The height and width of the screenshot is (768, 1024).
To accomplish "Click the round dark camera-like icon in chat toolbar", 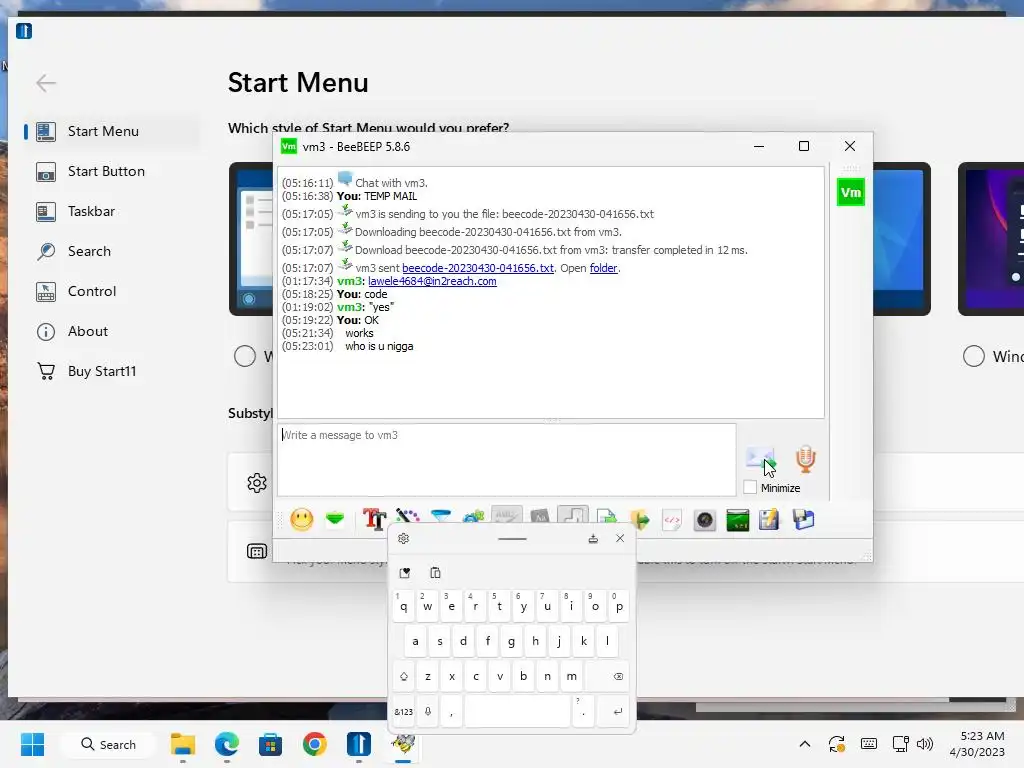I will pyautogui.click(x=705, y=520).
